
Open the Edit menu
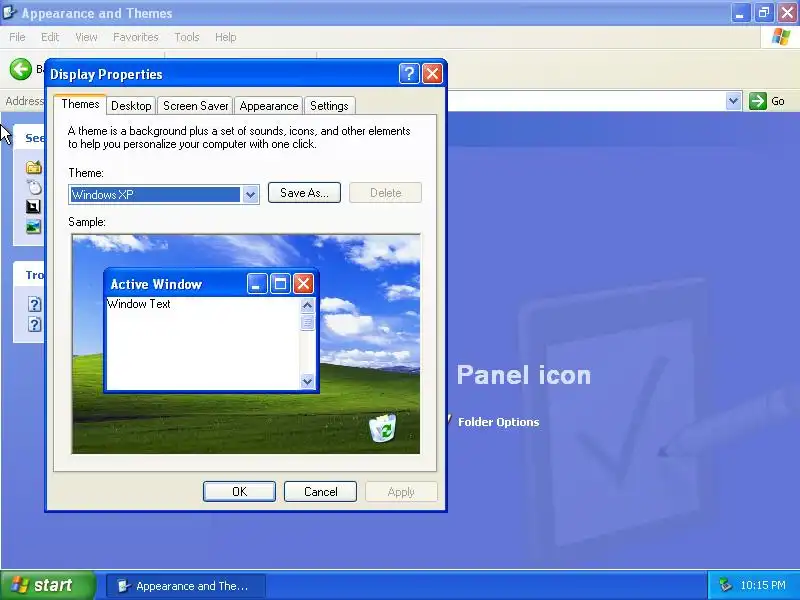coord(49,37)
